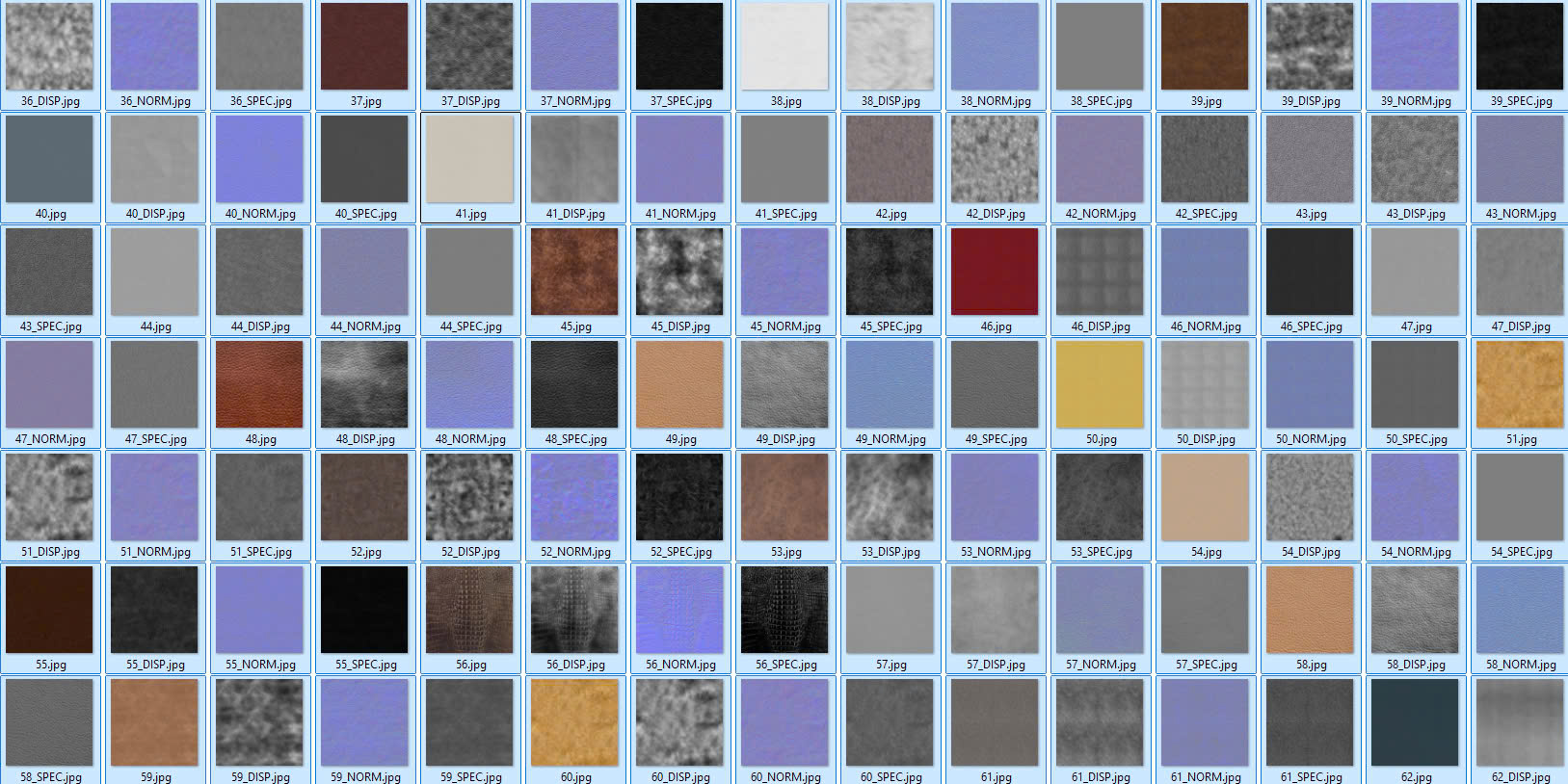1568x784 pixels.
Task: Select the 58_SPEC.jpg label
Action: pyautogui.click(x=50, y=777)
